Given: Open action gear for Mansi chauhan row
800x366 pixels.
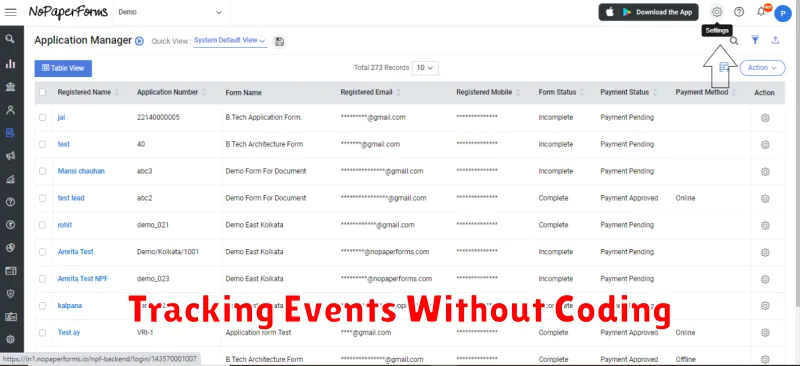Looking at the screenshot, I should [765, 172].
